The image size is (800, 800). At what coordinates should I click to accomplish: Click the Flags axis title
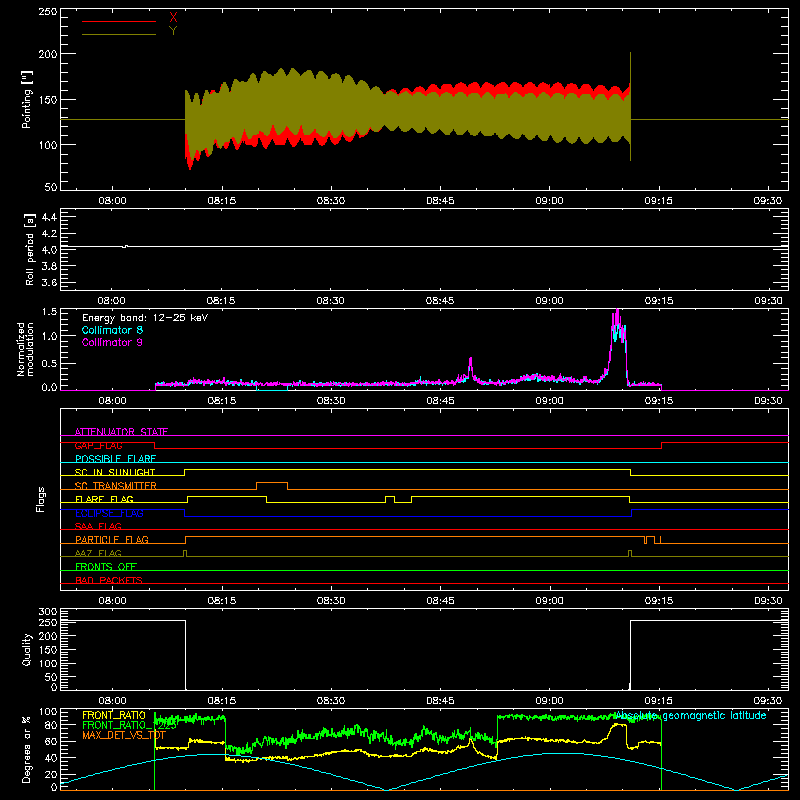click(x=40, y=499)
